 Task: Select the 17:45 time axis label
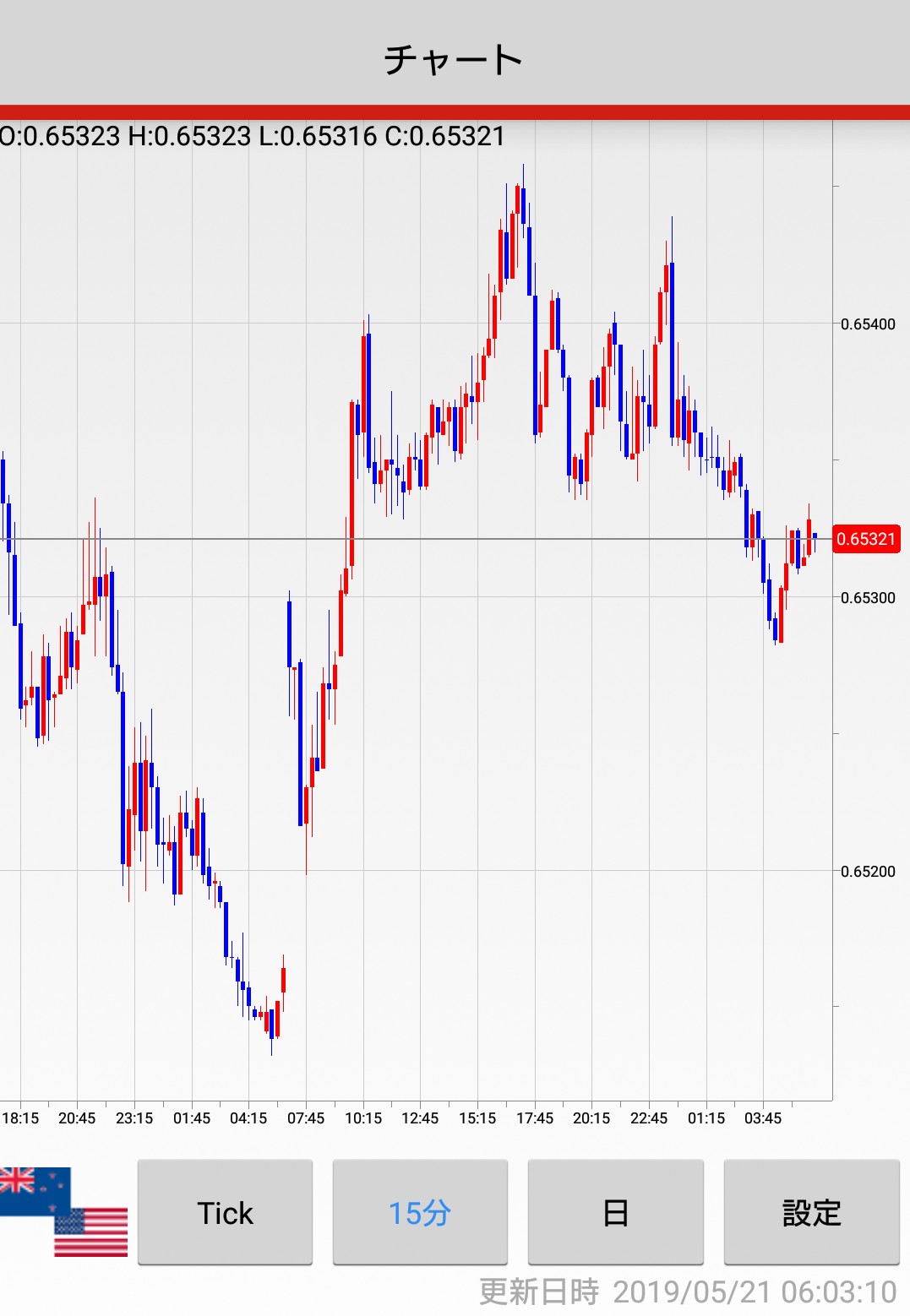coord(535,1118)
